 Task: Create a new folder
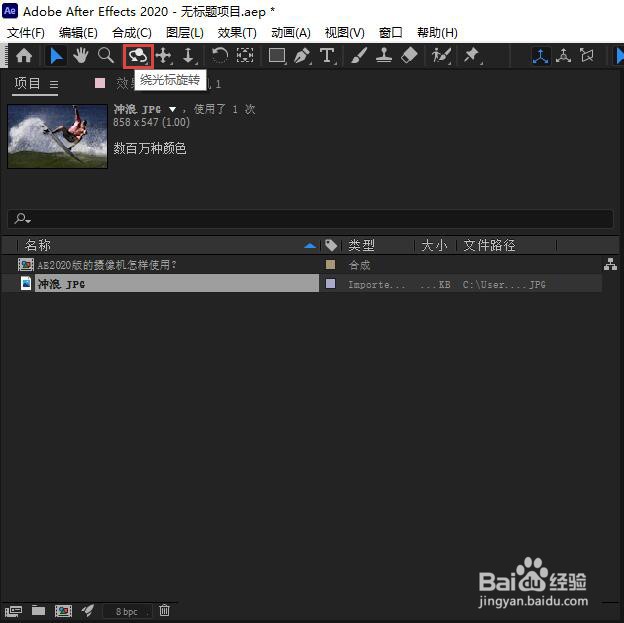pos(38,610)
